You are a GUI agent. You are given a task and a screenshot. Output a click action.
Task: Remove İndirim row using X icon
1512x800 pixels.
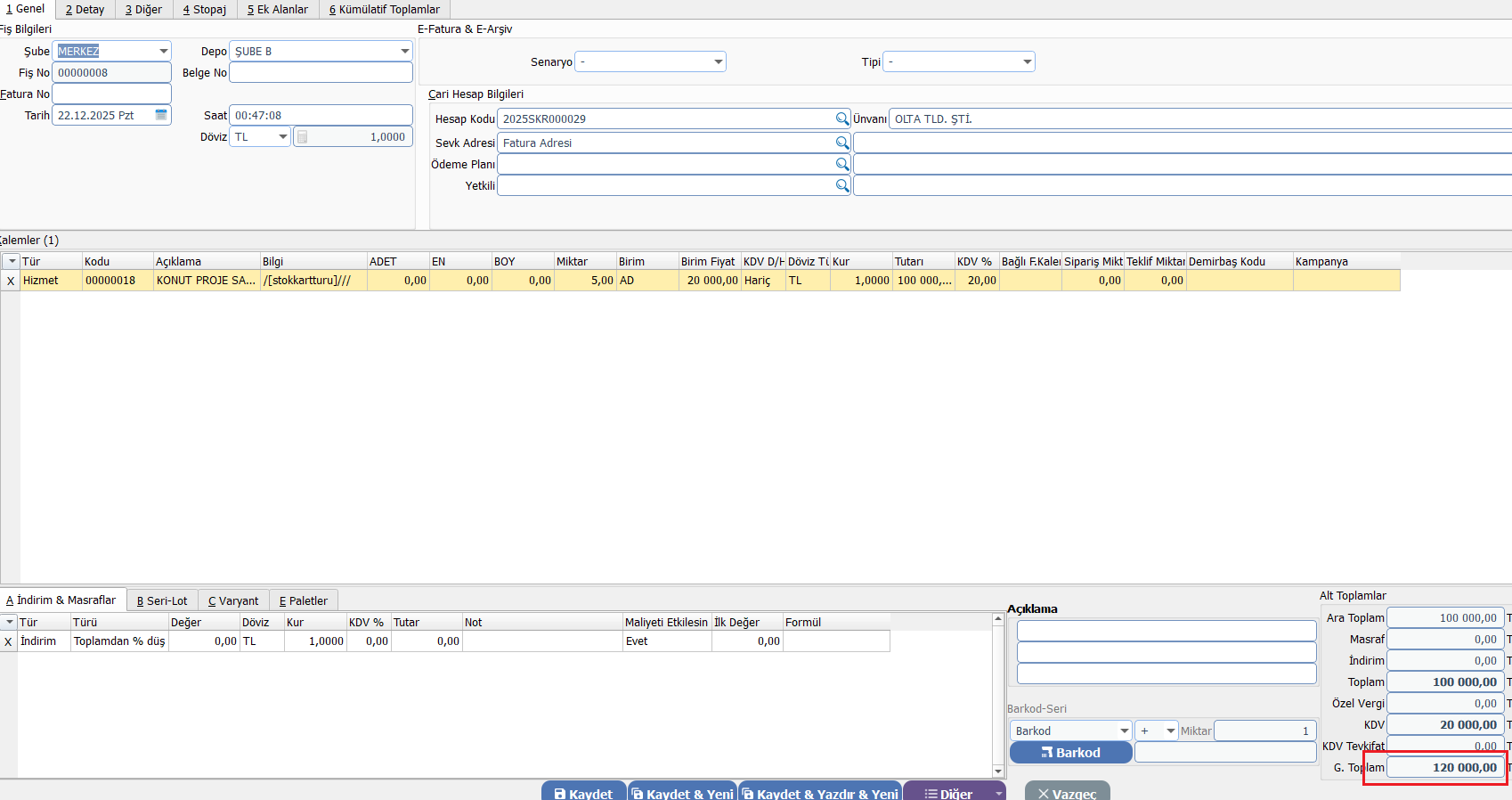[x=9, y=641]
